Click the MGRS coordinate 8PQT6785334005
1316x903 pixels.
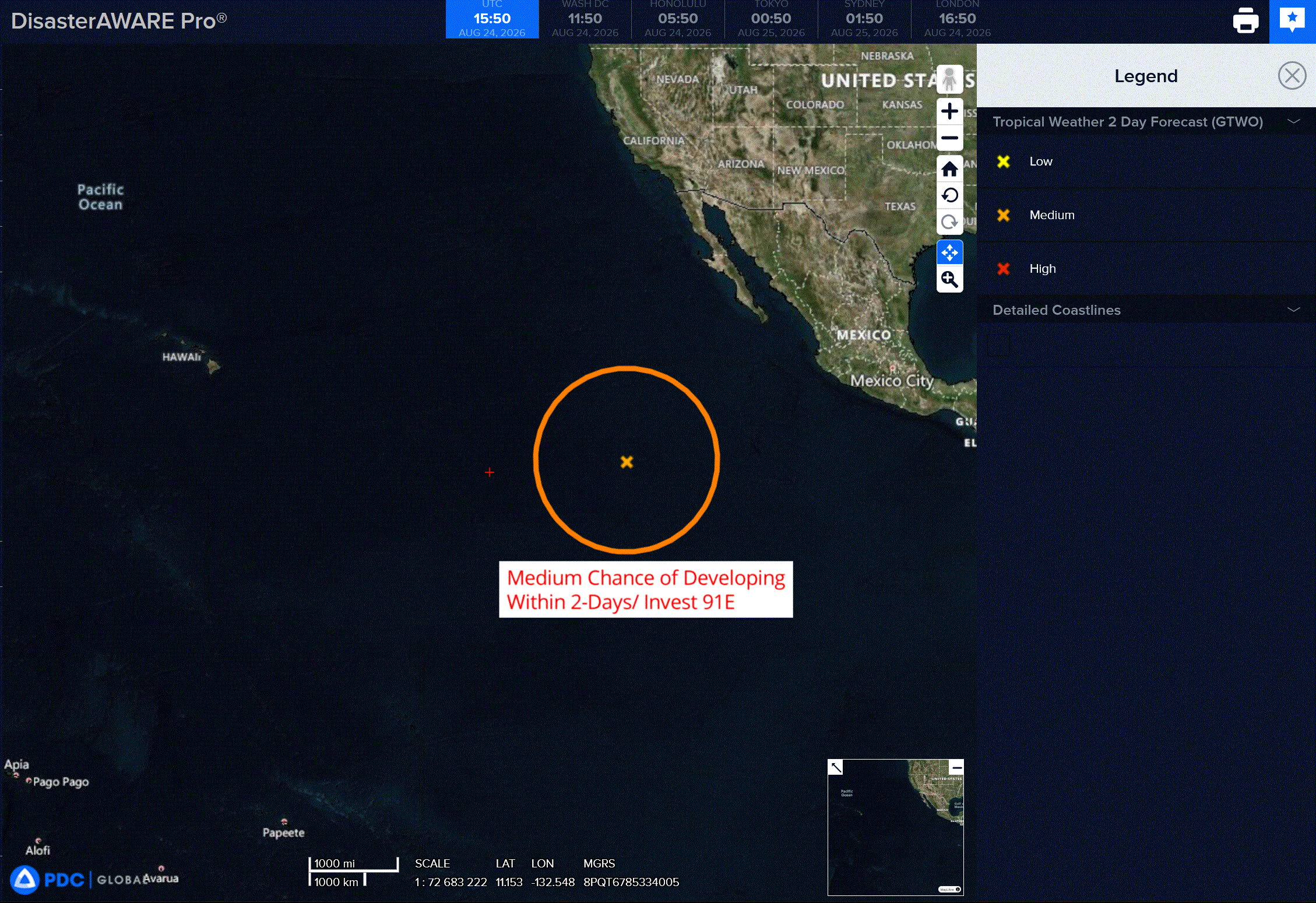[631, 882]
